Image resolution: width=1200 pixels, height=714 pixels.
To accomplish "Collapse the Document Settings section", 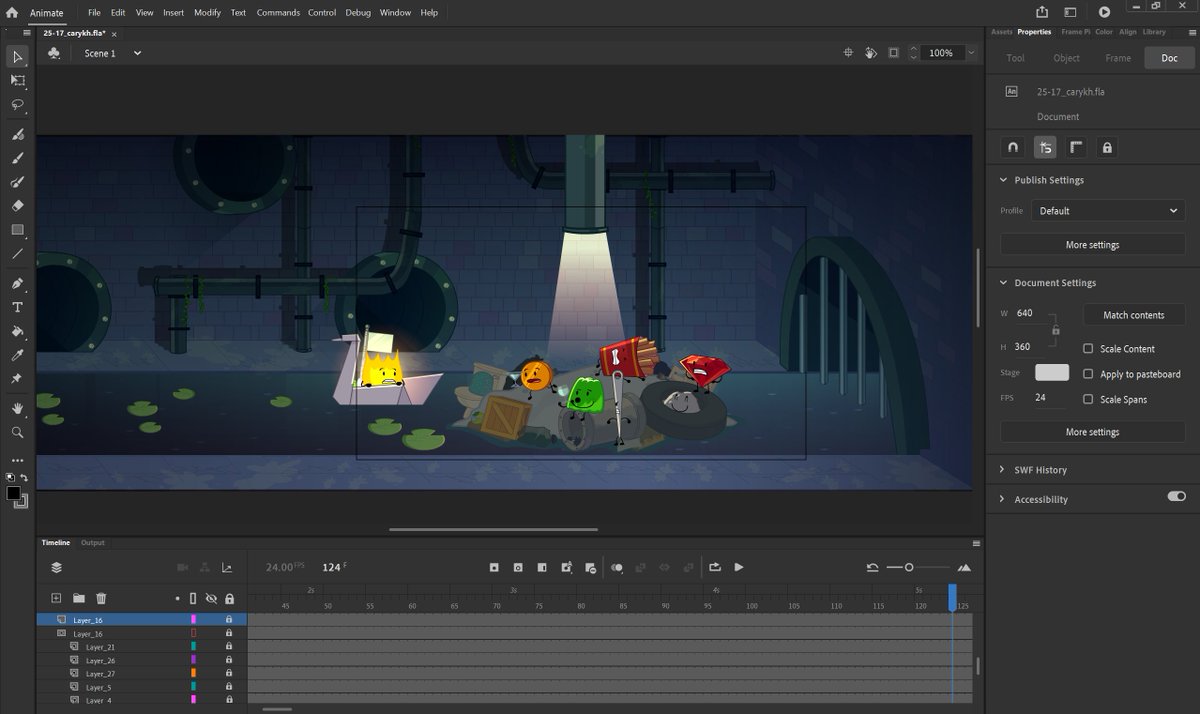I will point(1003,283).
